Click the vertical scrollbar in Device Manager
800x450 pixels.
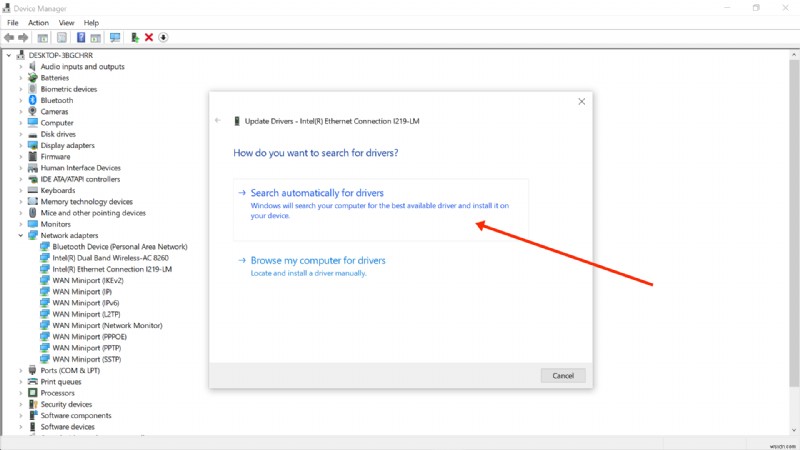794,223
